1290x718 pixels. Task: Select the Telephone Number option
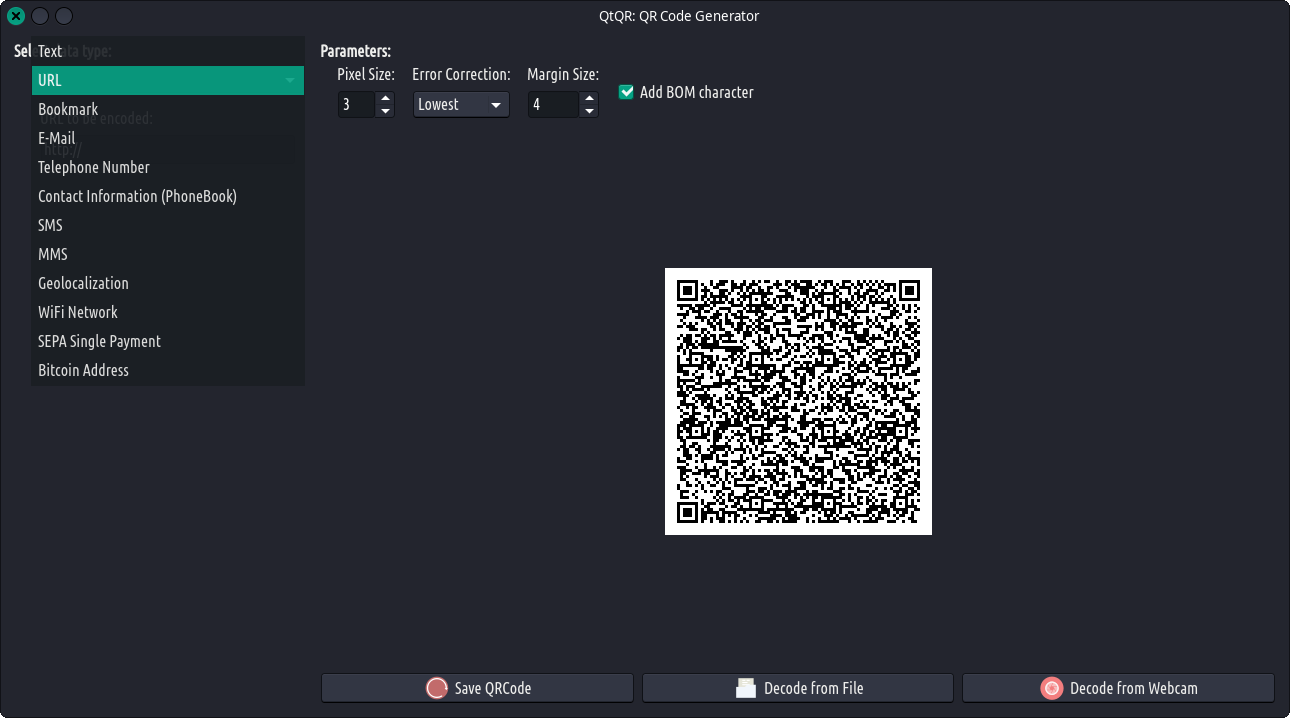94,167
